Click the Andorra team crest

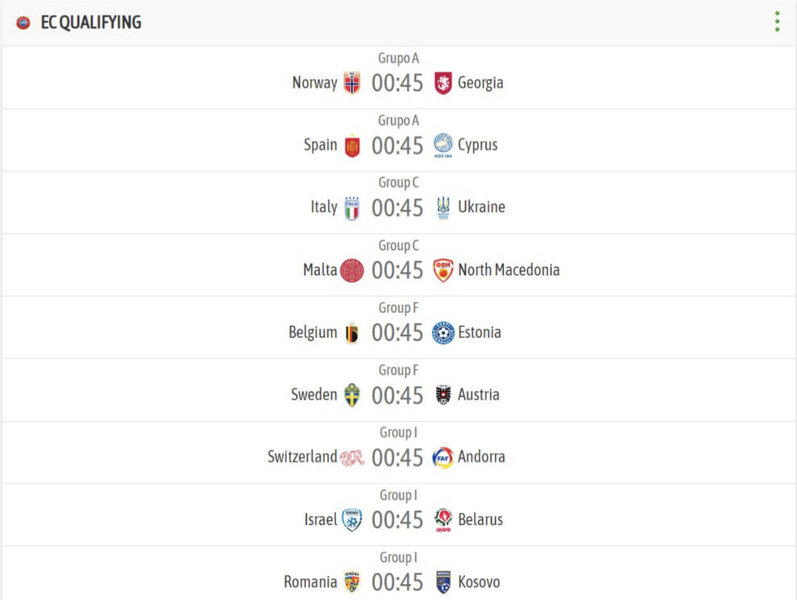point(443,457)
